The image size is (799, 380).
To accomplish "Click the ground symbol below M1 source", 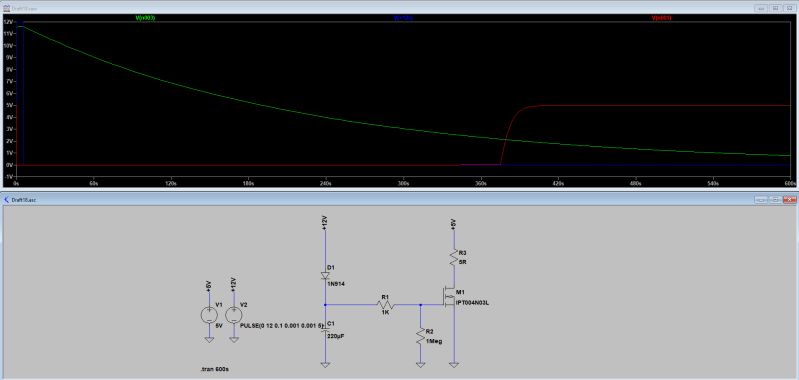I will (454, 364).
